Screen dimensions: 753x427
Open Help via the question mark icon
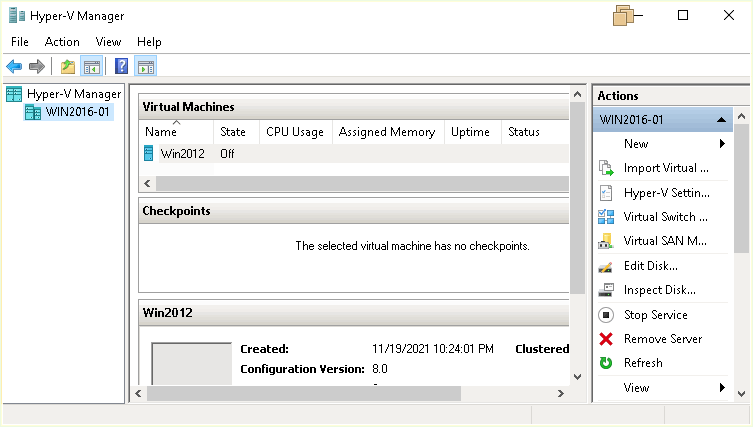(121, 67)
